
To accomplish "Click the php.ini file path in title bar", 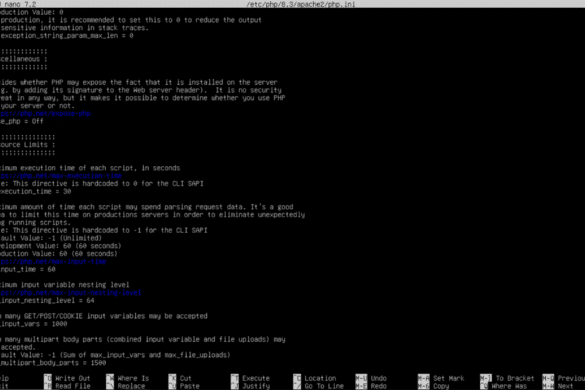I will (301, 4).
